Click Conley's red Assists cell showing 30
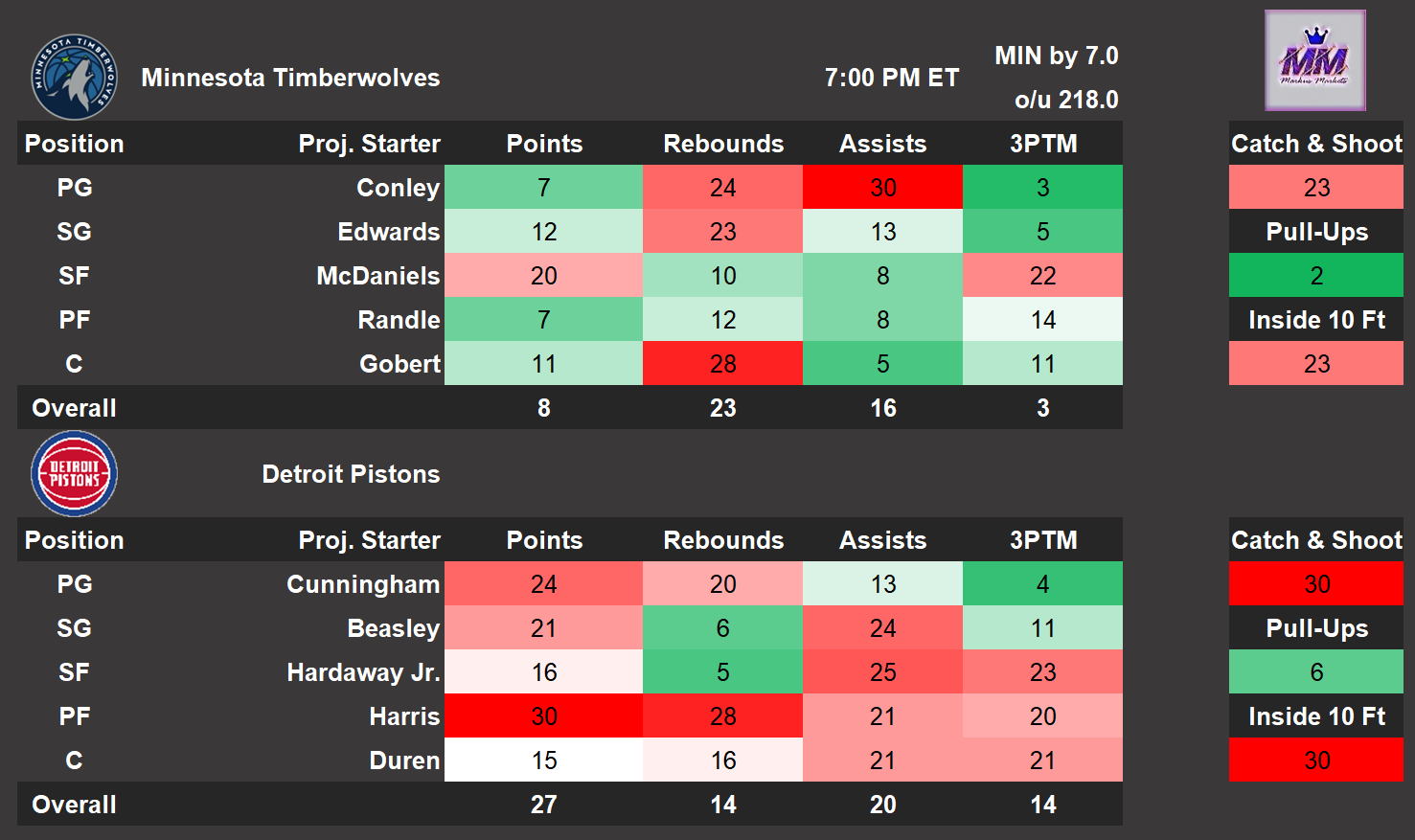The image size is (1415, 840). click(882, 188)
